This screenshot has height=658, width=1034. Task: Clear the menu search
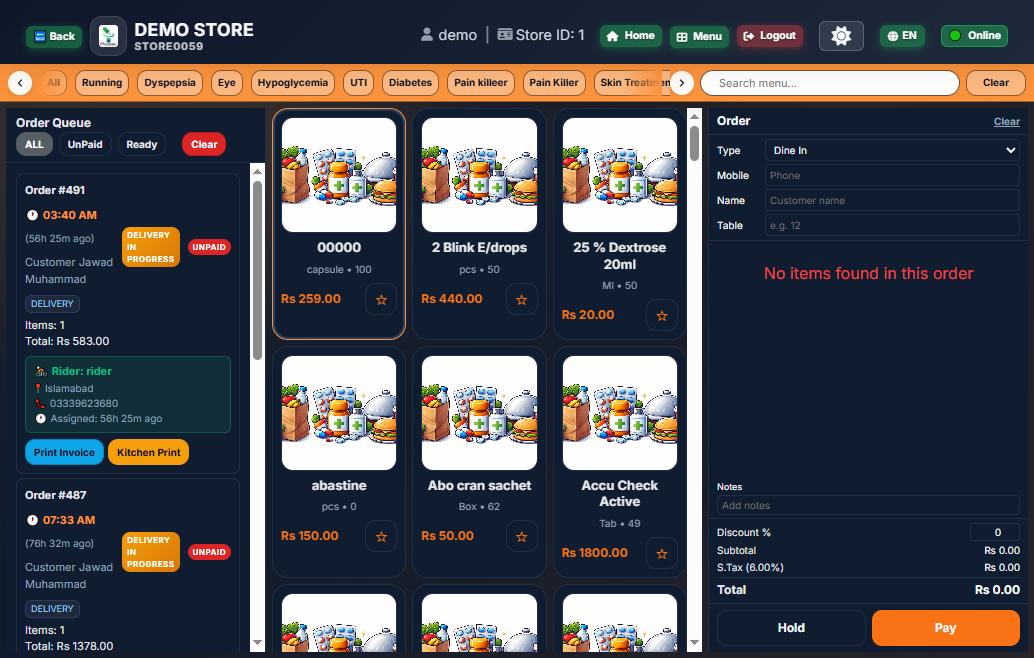996,82
